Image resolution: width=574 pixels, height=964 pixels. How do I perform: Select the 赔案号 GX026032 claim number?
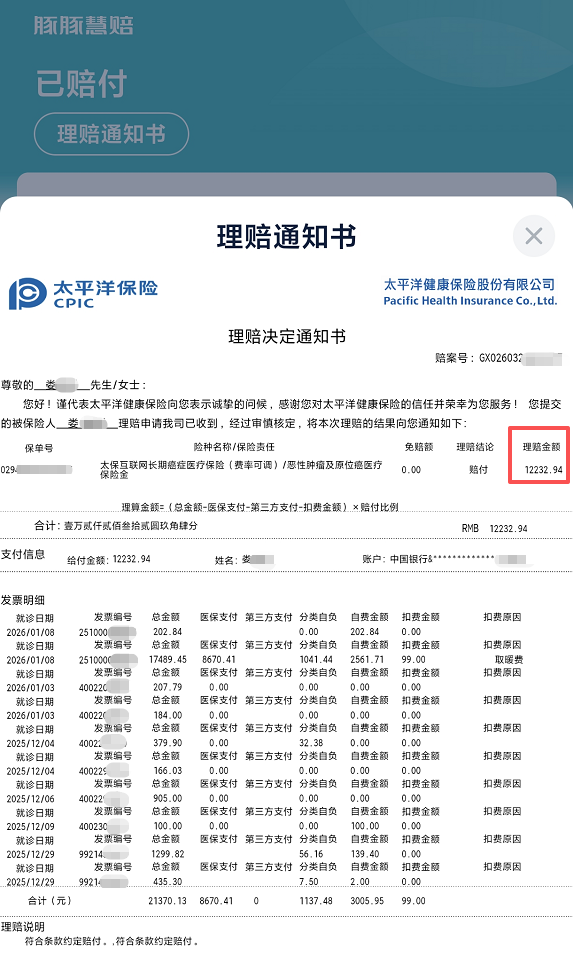click(x=498, y=358)
